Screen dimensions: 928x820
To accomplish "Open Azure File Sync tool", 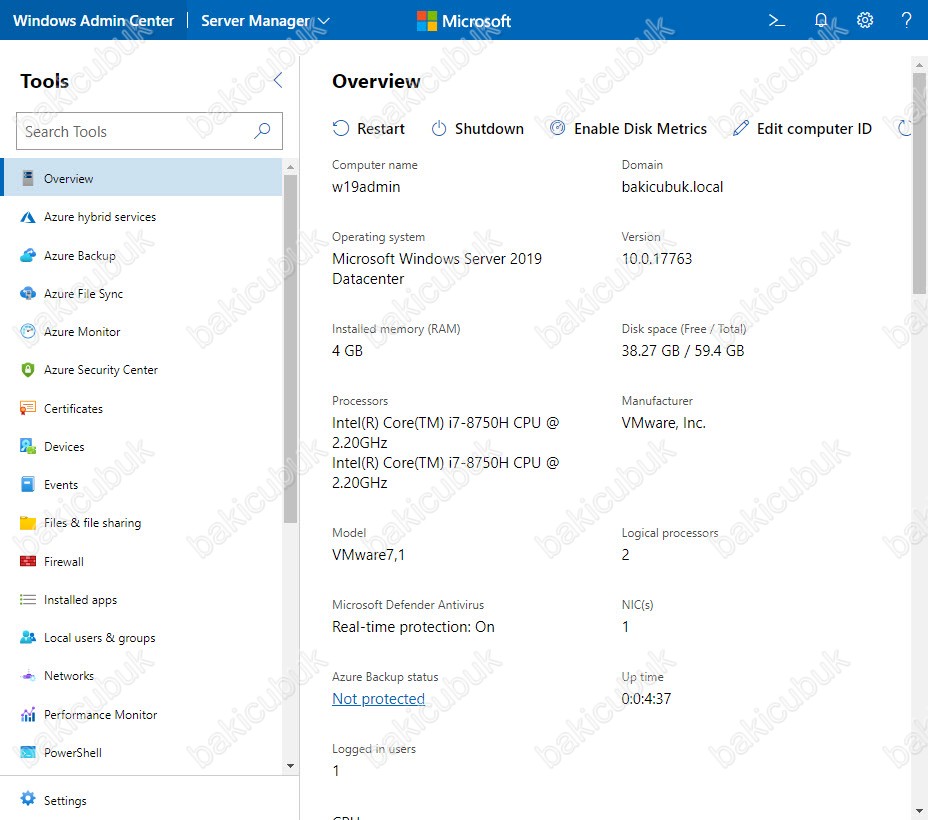I will pos(143,293).
